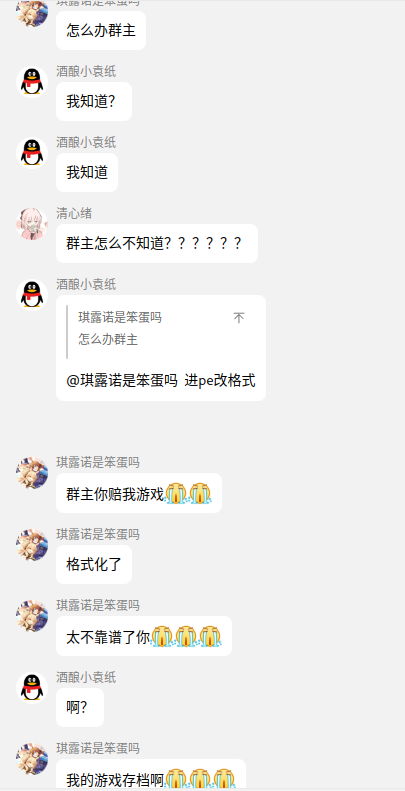
Task: Click the crying emojis in "群主你赔我游戏" message
Action: click(188, 493)
